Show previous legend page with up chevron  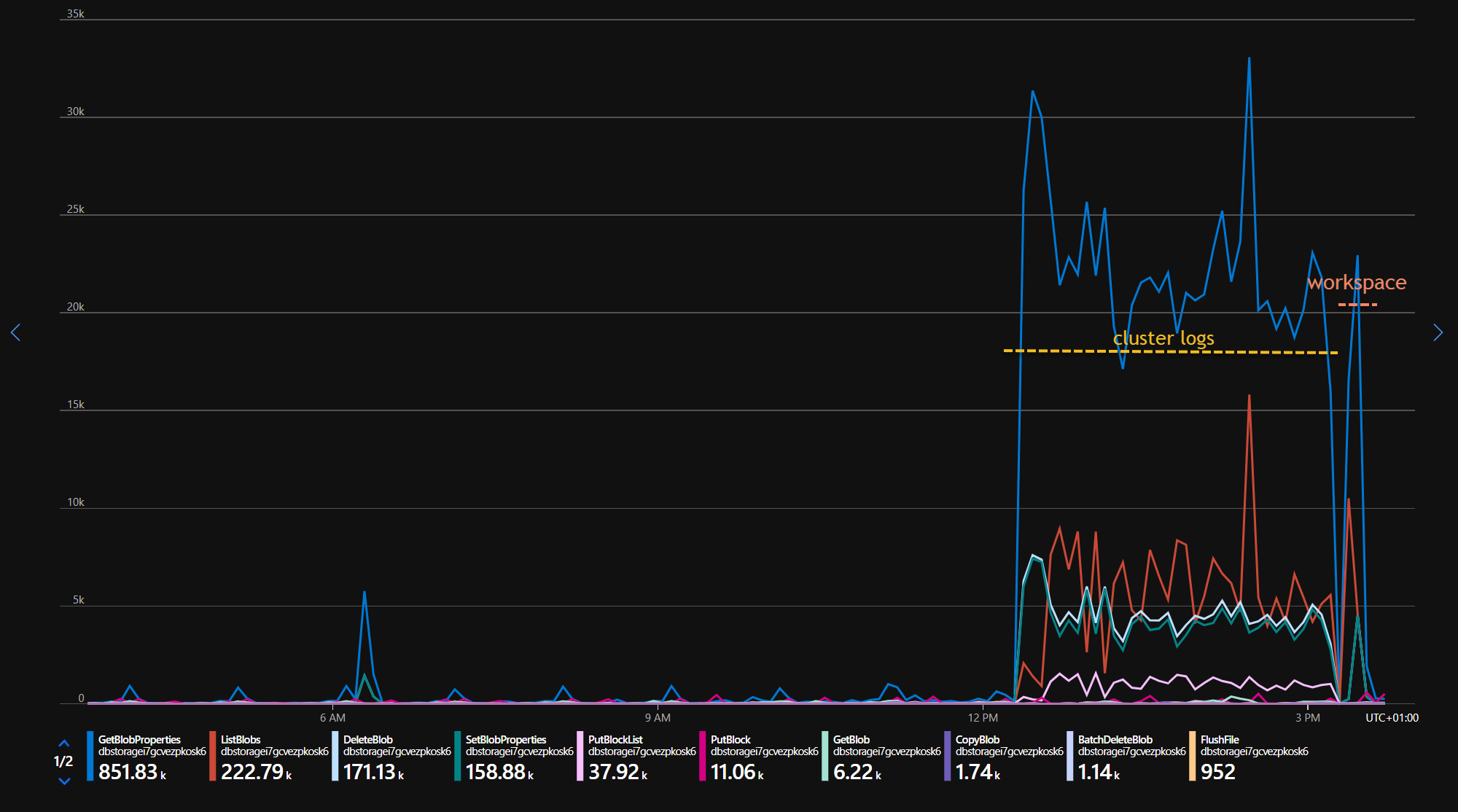(64, 743)
